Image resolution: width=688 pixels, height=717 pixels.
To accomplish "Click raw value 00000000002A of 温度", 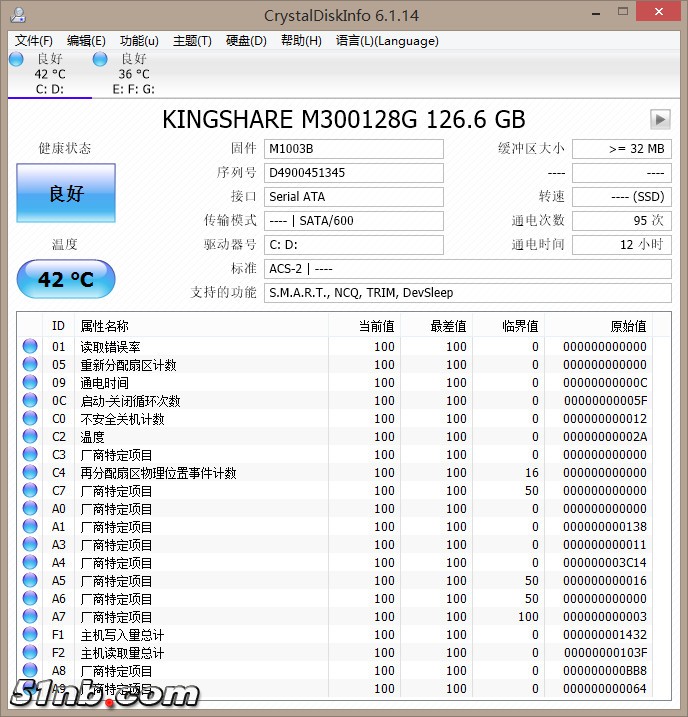I will 605,437.
